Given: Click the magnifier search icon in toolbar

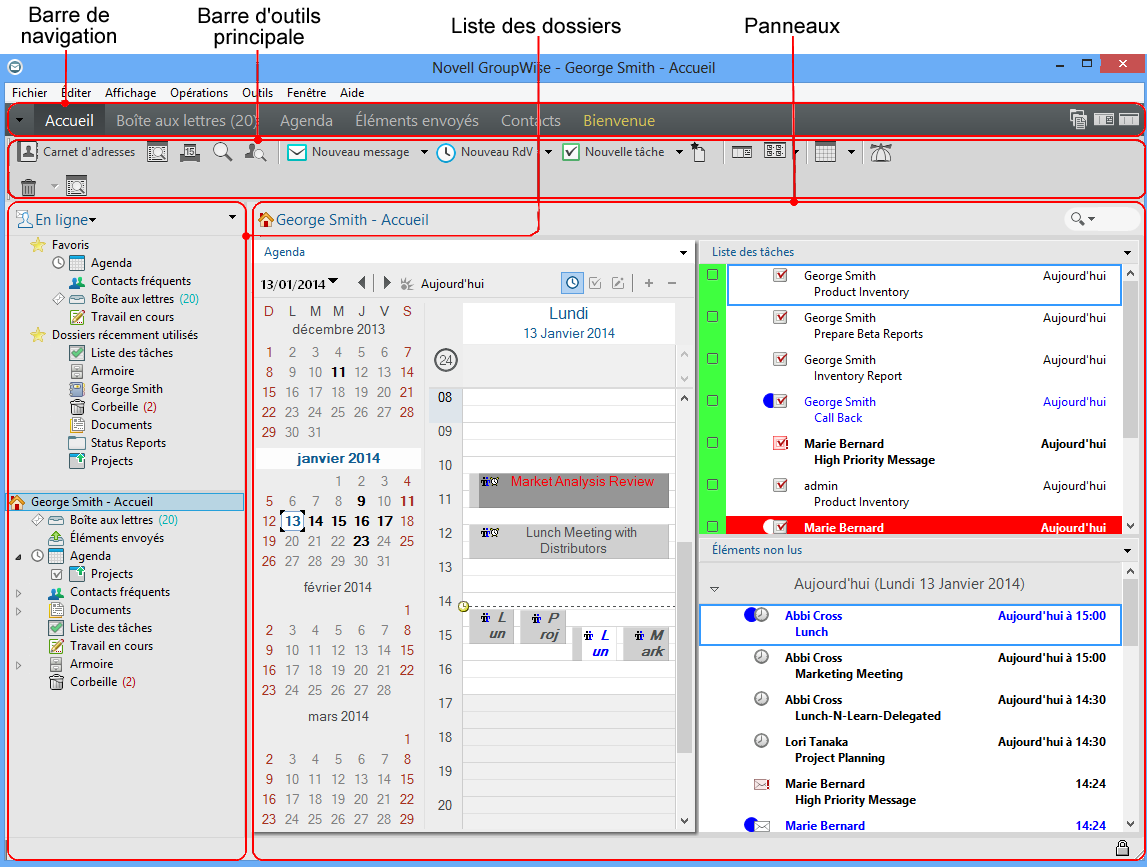Looking at the screenshot, I should coord(222,152).
